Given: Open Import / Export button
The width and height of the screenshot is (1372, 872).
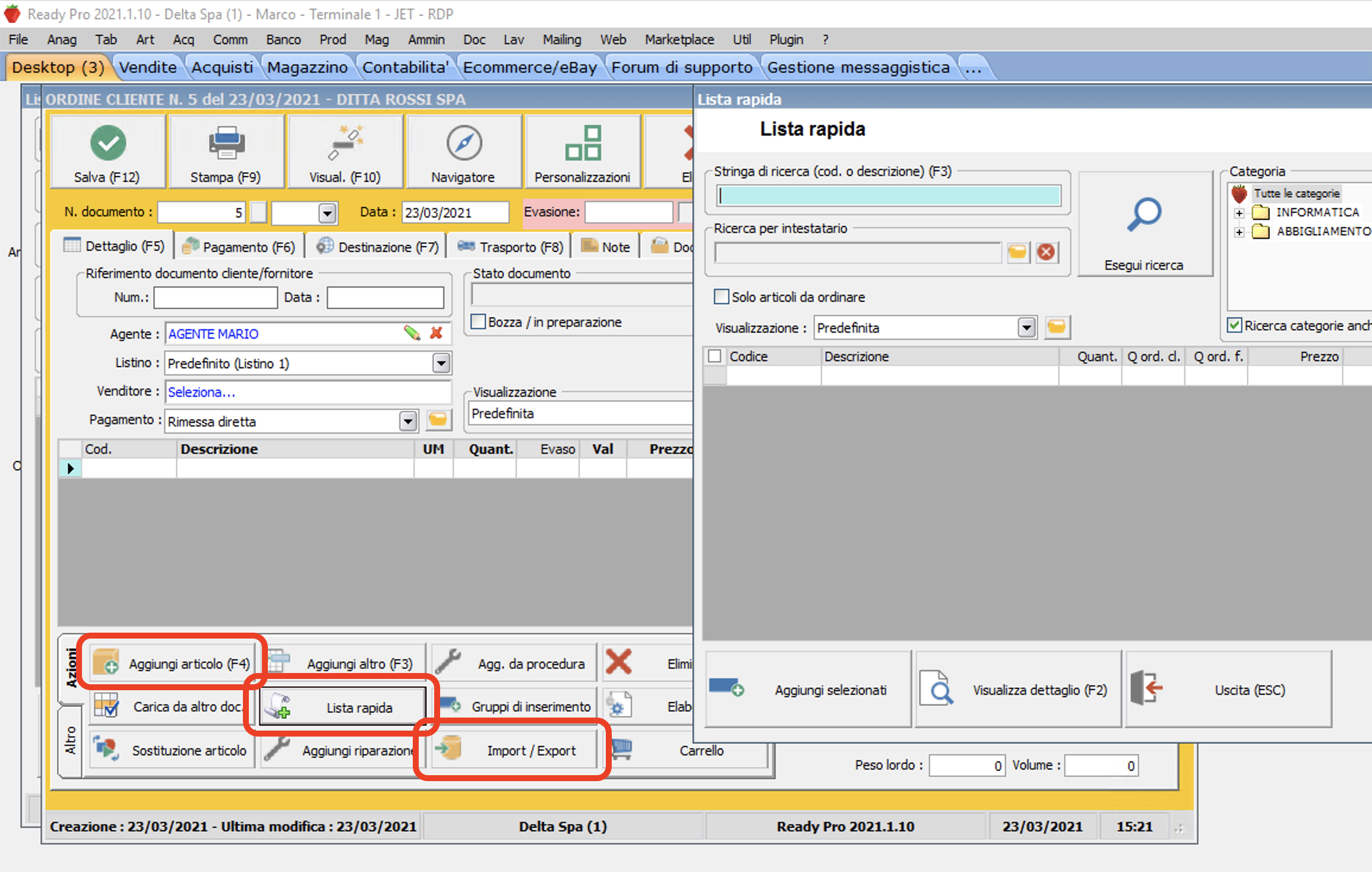Looking at the screenshot, I should pos(514,750).
